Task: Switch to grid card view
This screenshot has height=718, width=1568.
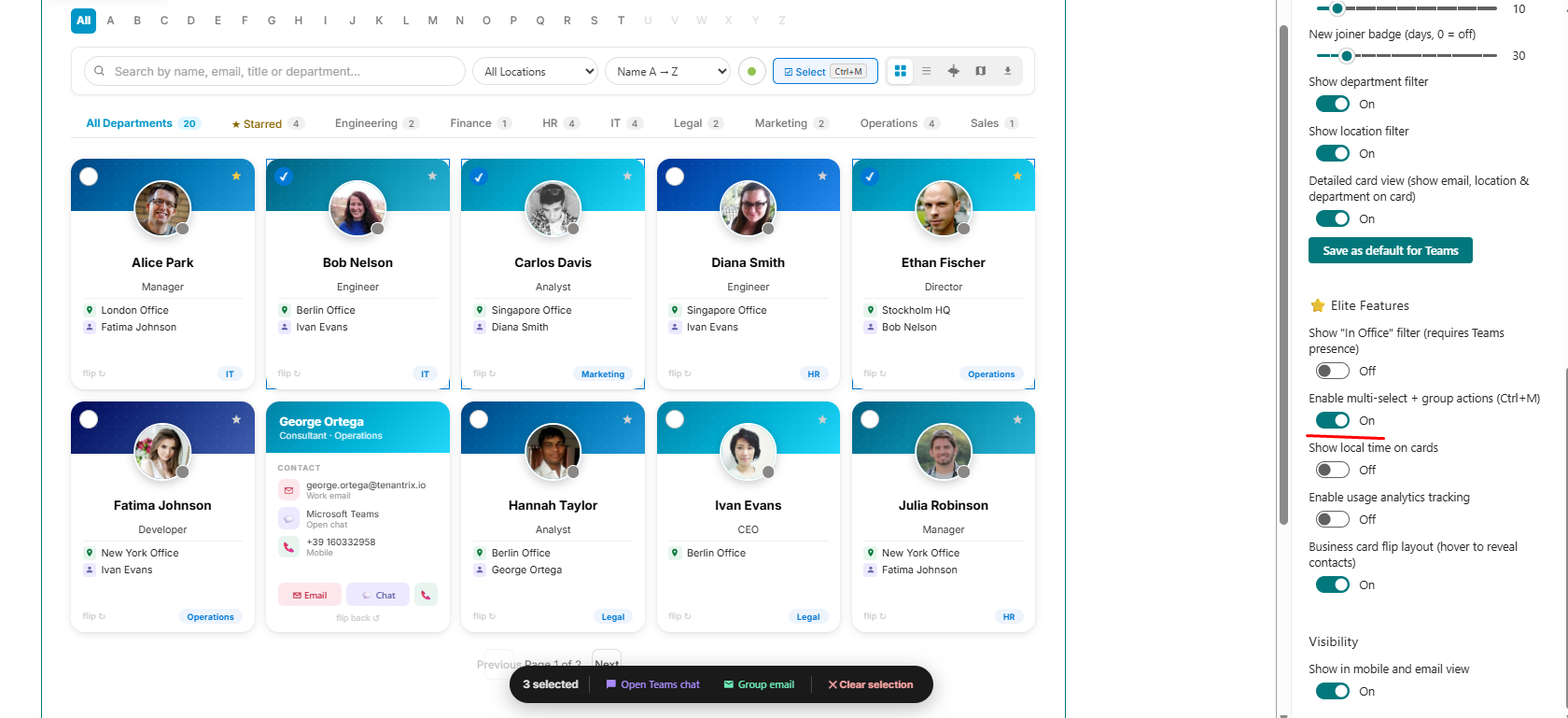Action: coord(900,71)
